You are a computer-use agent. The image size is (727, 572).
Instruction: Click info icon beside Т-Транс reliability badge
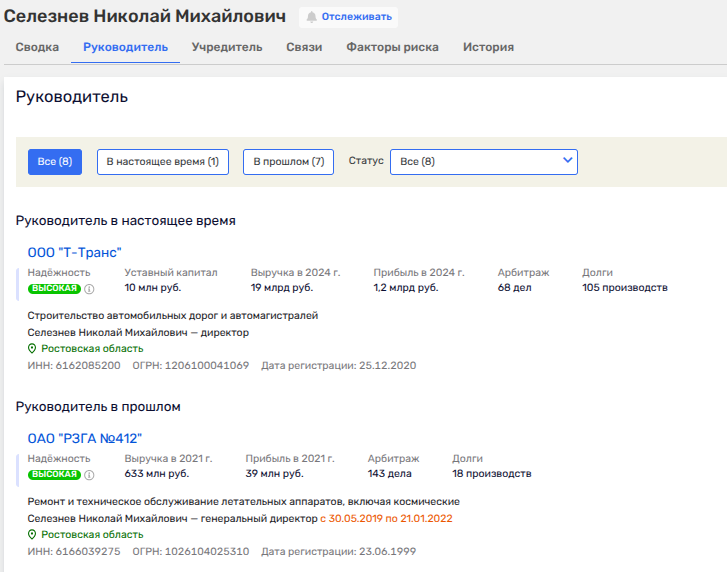click(x=89, y=289)
